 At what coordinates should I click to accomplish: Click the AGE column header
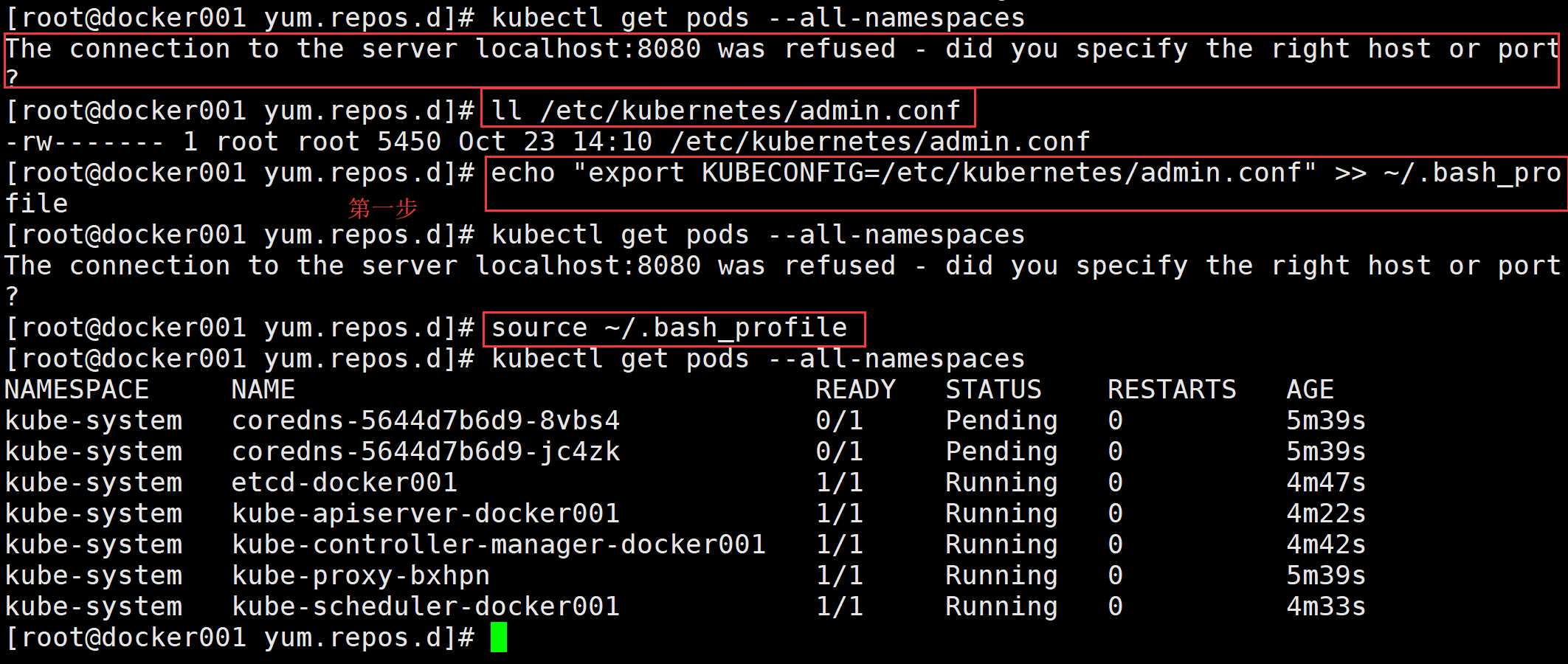pos(1310,390)
